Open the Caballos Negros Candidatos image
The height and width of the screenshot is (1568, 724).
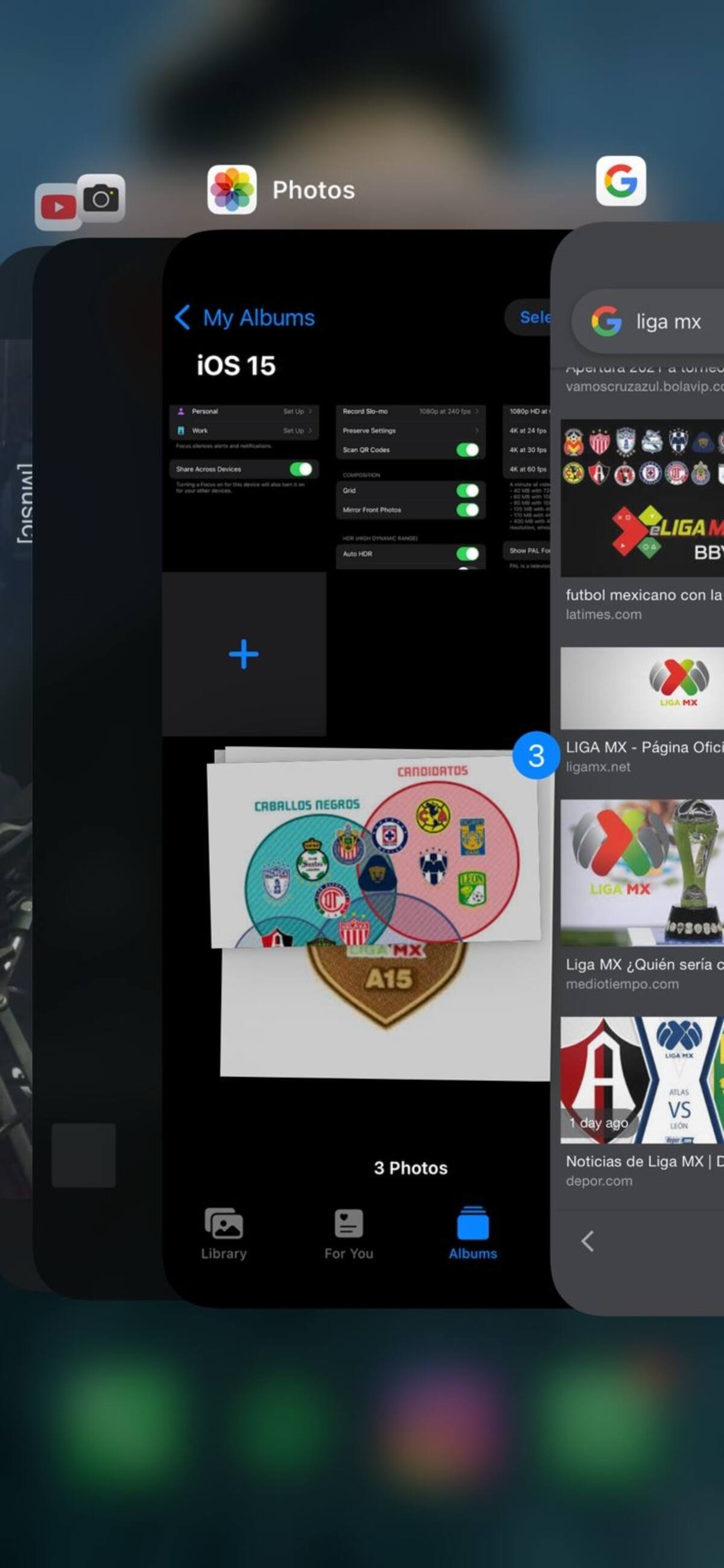373,847
